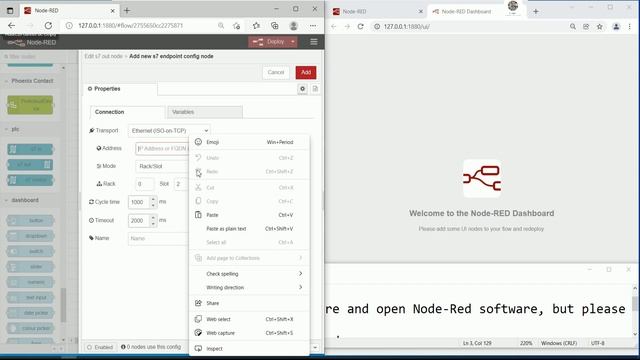Increase Cycle time with stepper arrow

tap(153, 199)
